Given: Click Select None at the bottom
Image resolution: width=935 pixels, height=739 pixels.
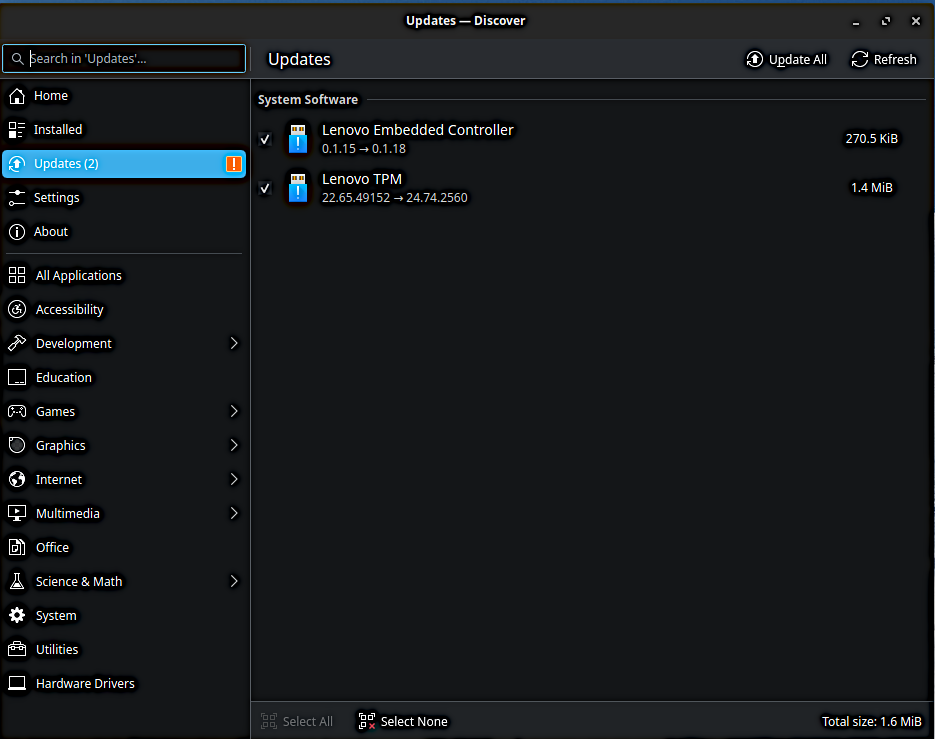Looking at the screenshot, I should [403, 722].
